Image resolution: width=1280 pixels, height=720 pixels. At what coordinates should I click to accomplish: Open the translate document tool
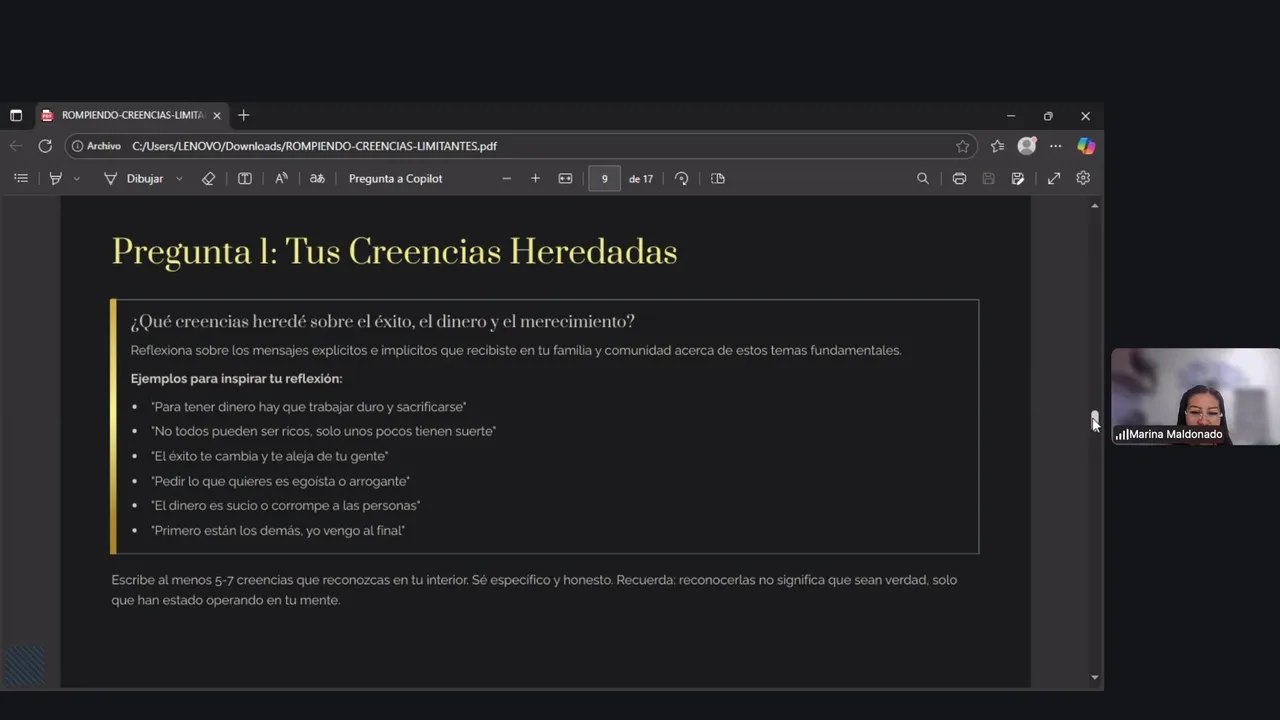(317, 178)
